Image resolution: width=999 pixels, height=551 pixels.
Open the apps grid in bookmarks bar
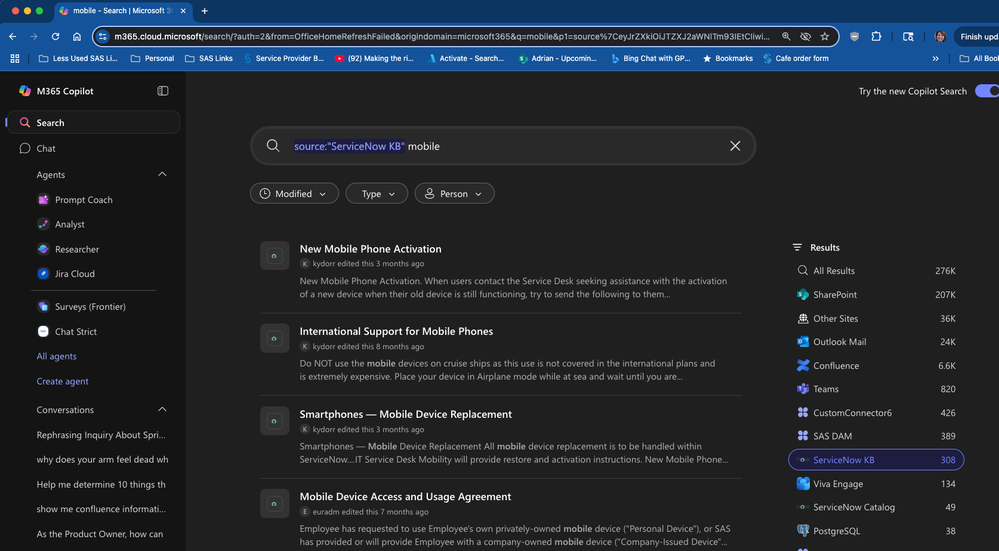(x=15, y=59)
